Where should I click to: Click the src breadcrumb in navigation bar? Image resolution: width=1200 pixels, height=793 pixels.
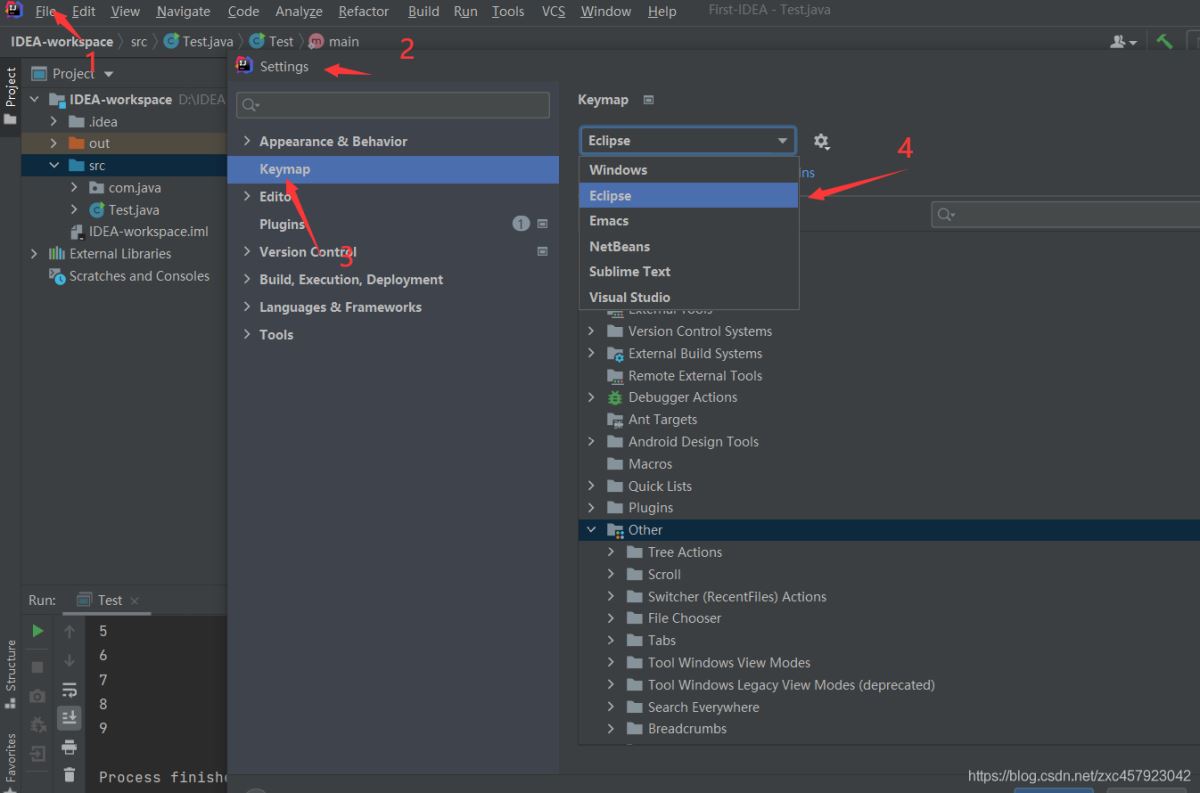pos(139,41)
